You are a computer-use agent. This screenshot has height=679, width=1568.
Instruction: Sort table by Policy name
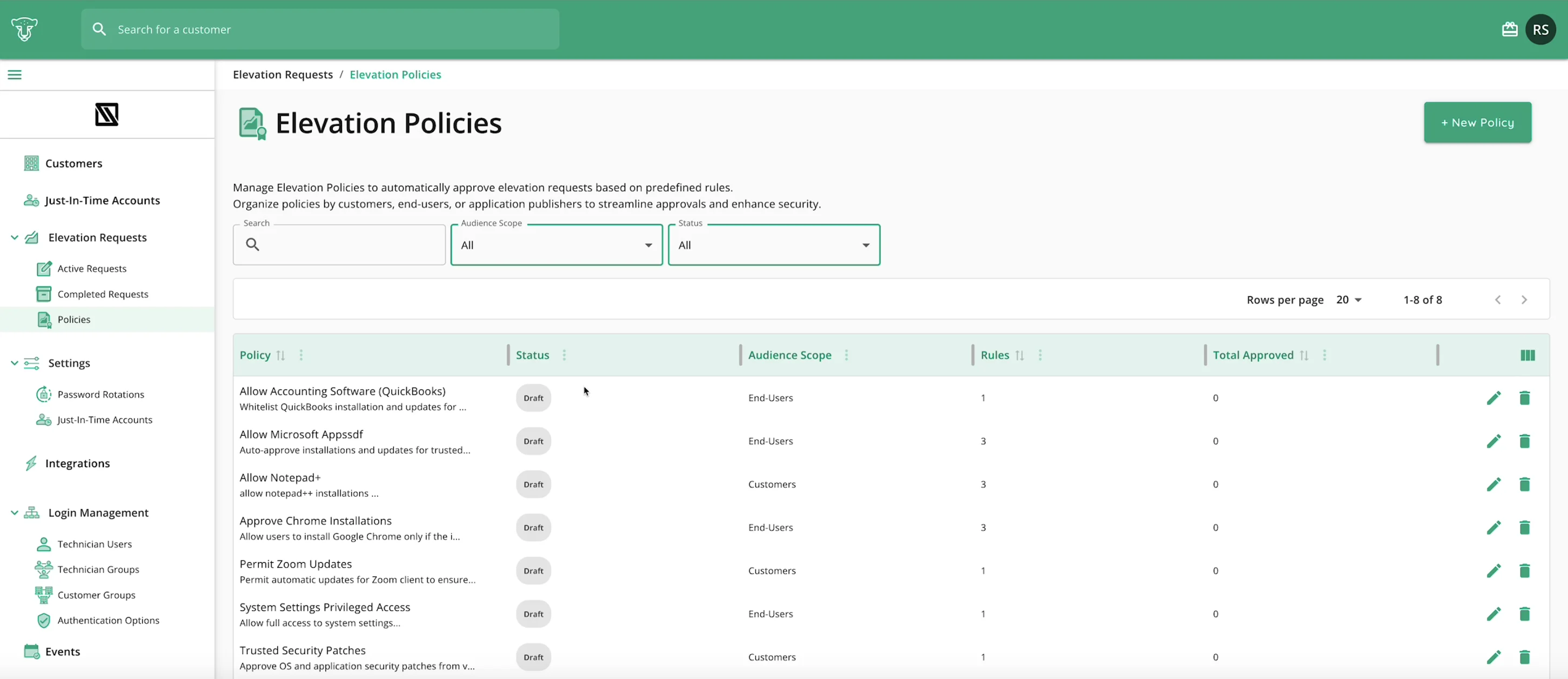pos(280,355)
